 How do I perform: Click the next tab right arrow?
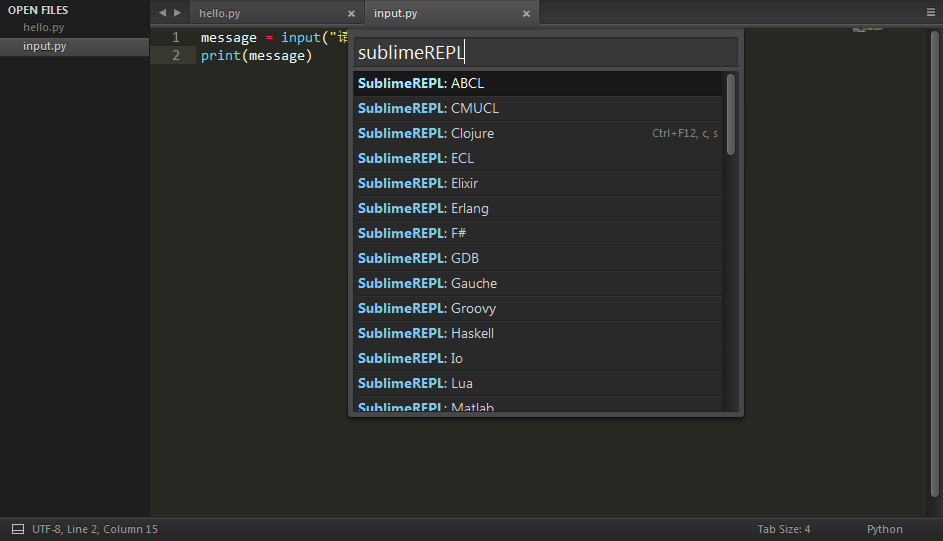[x=178, y=13]
